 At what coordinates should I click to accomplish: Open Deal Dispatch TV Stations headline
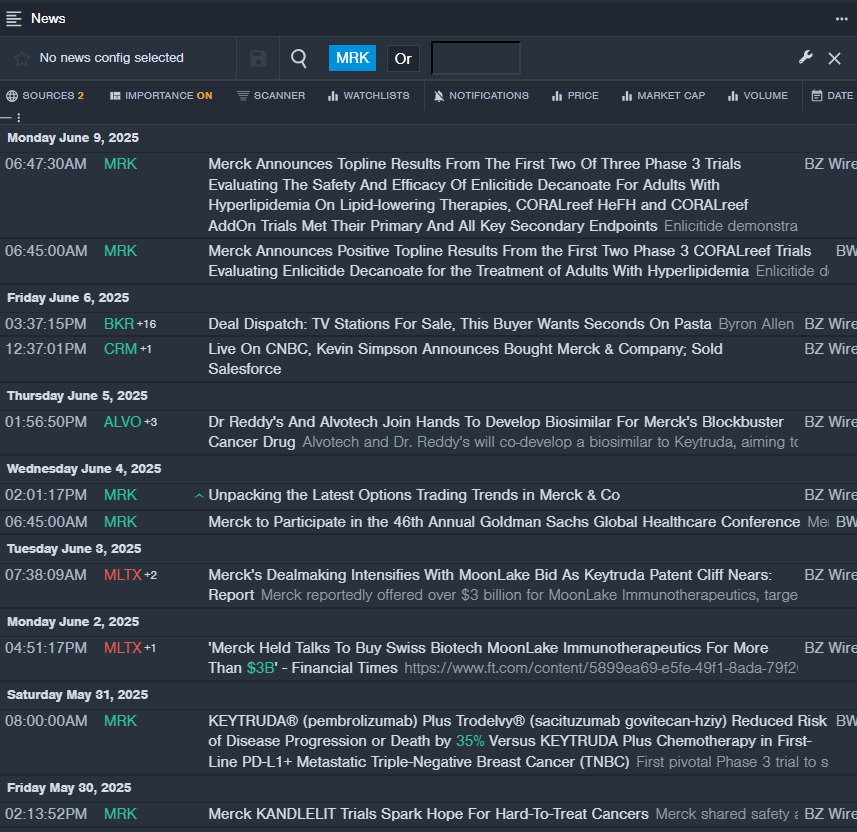460,324
